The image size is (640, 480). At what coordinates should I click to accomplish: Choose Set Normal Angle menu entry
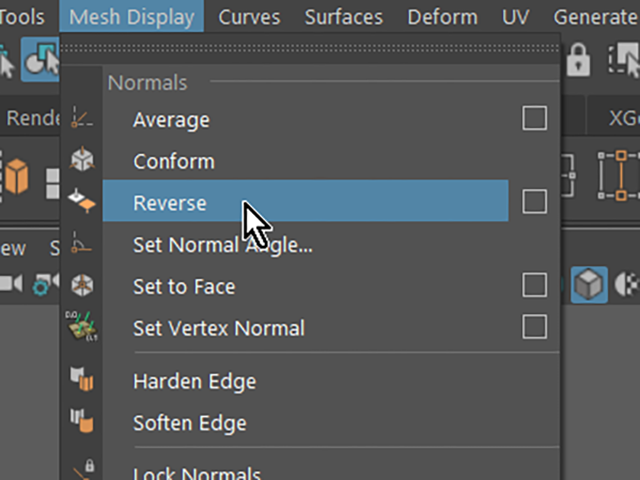click(x=223, y=245)
